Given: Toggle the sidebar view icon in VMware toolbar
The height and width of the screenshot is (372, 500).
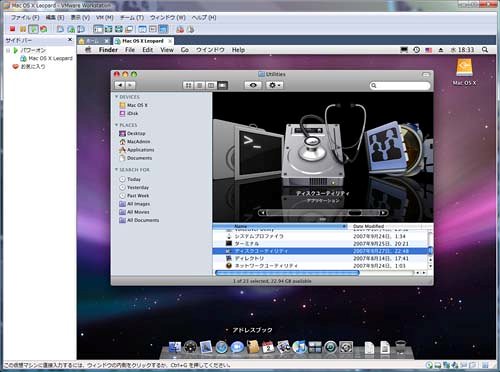Looking at the screenshot, I should coord(98,29).
